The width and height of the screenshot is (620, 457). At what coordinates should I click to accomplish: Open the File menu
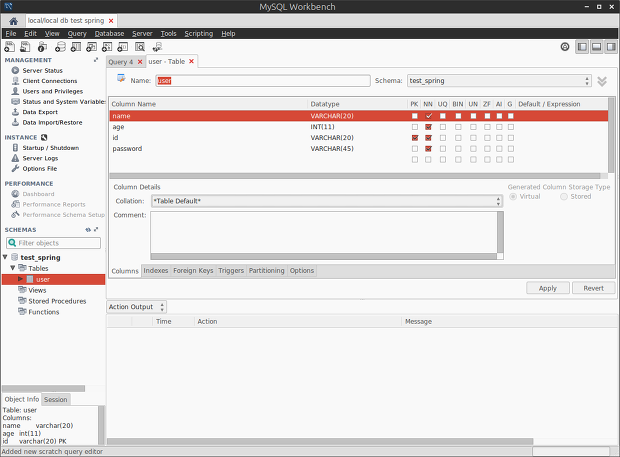coord(11,34)
